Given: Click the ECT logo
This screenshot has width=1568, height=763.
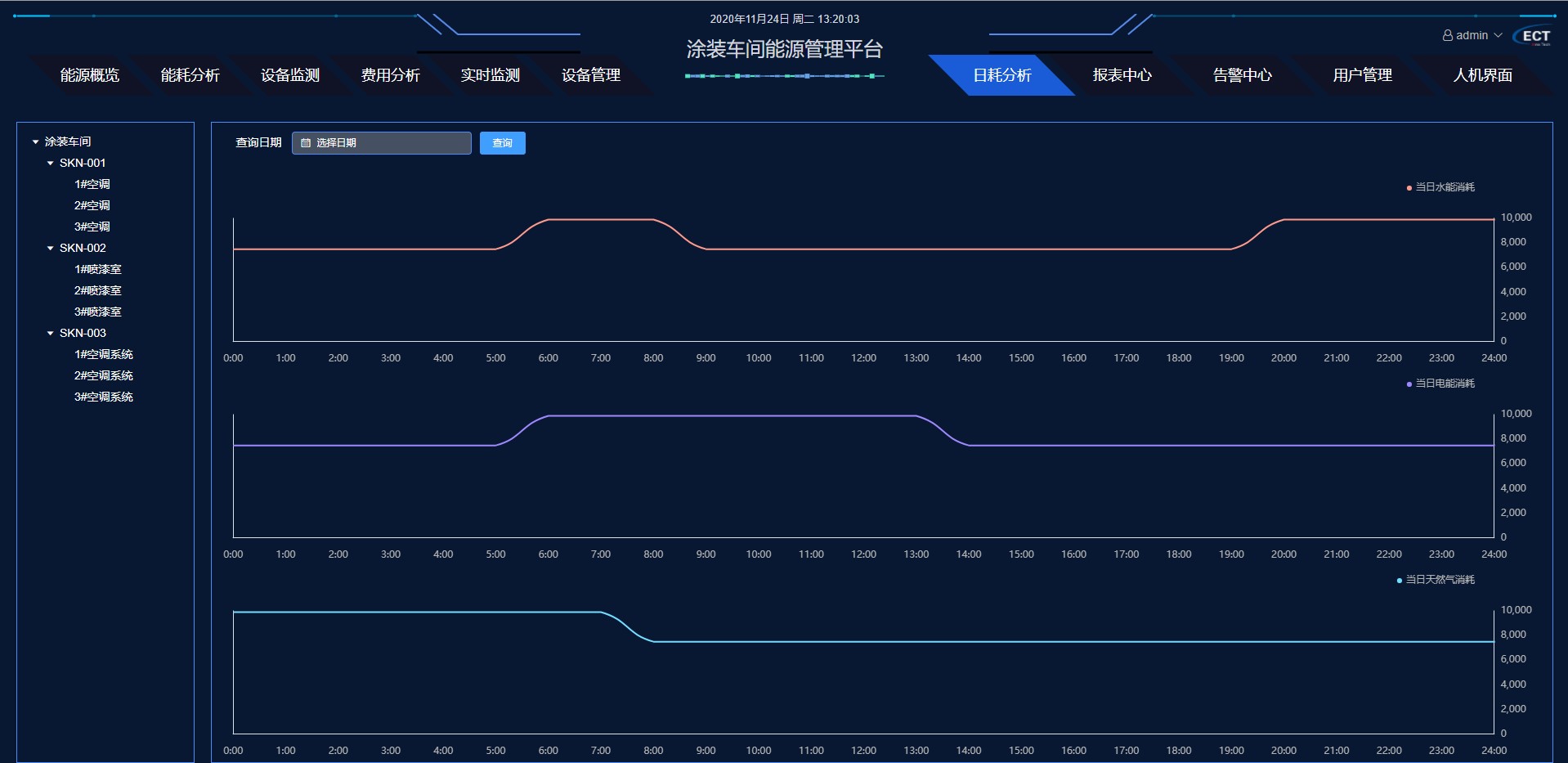Looking at the screenshot, I should click(1534, 37).
